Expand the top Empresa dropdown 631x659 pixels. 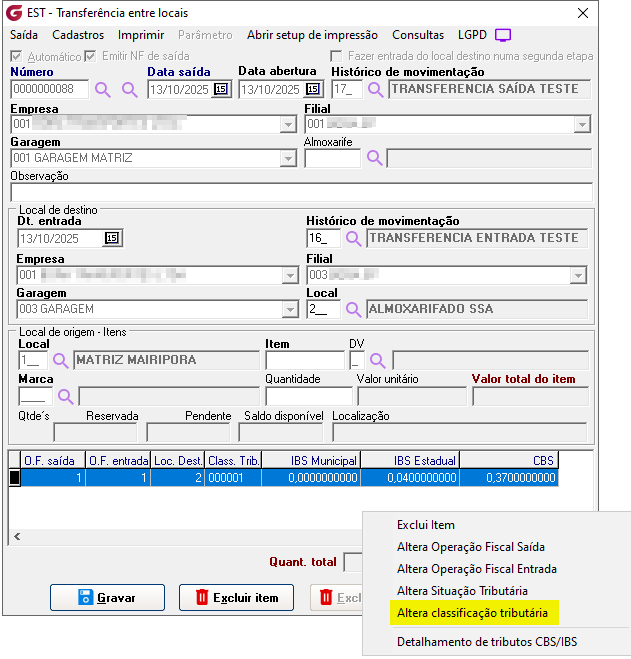coord(288,124)
